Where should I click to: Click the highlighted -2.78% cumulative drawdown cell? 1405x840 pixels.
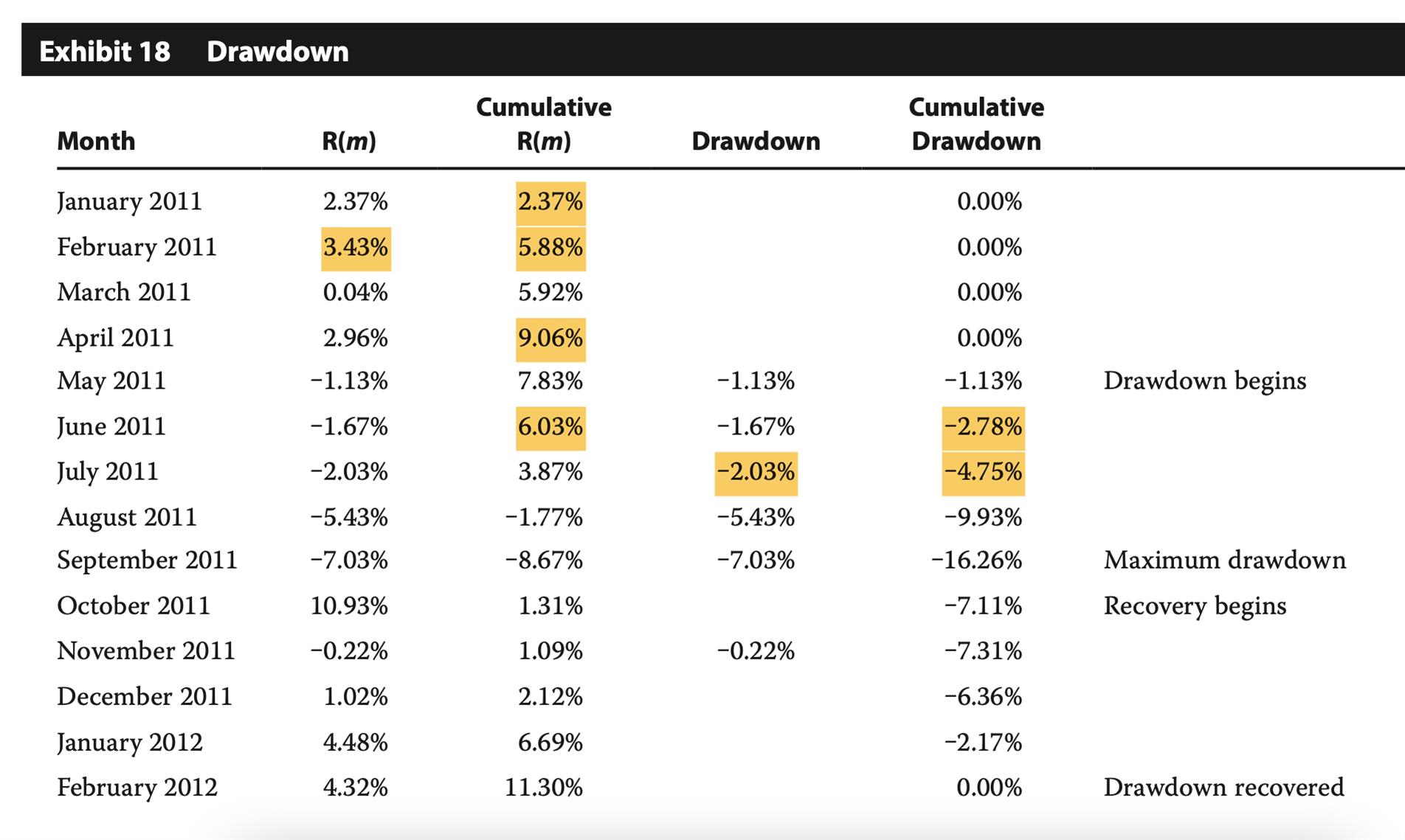(983, 427)
